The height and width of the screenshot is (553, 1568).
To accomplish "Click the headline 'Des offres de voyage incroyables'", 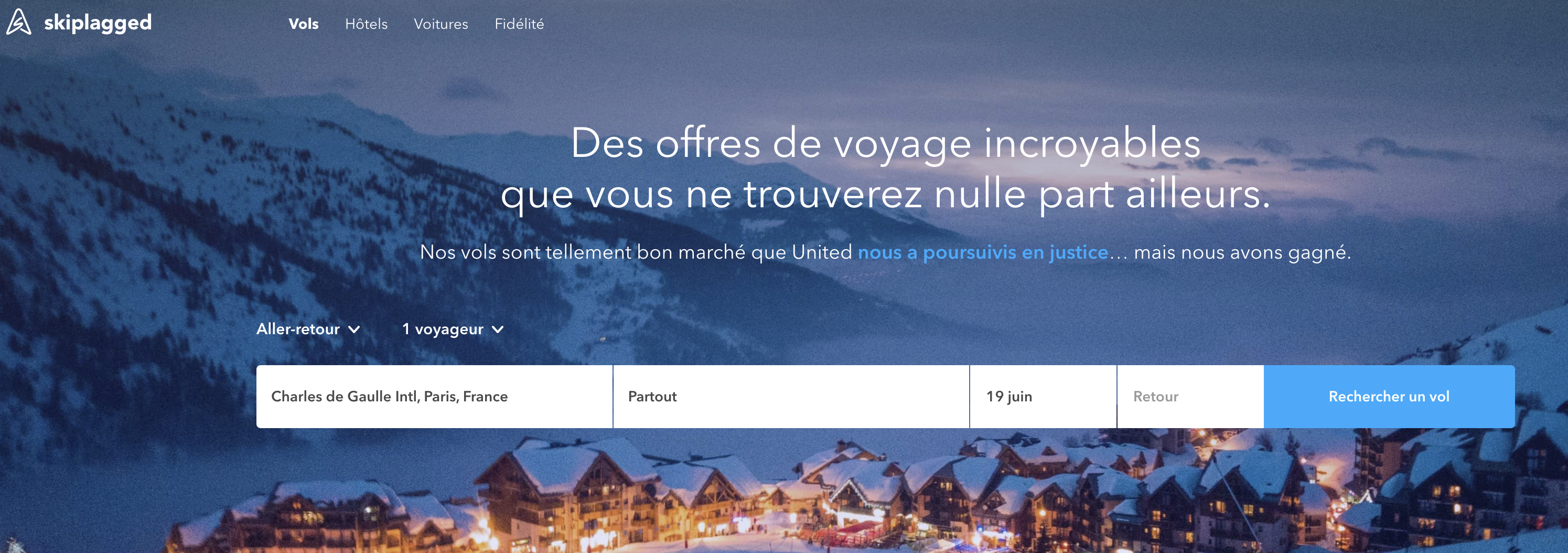I will click(x=886, y=144).
